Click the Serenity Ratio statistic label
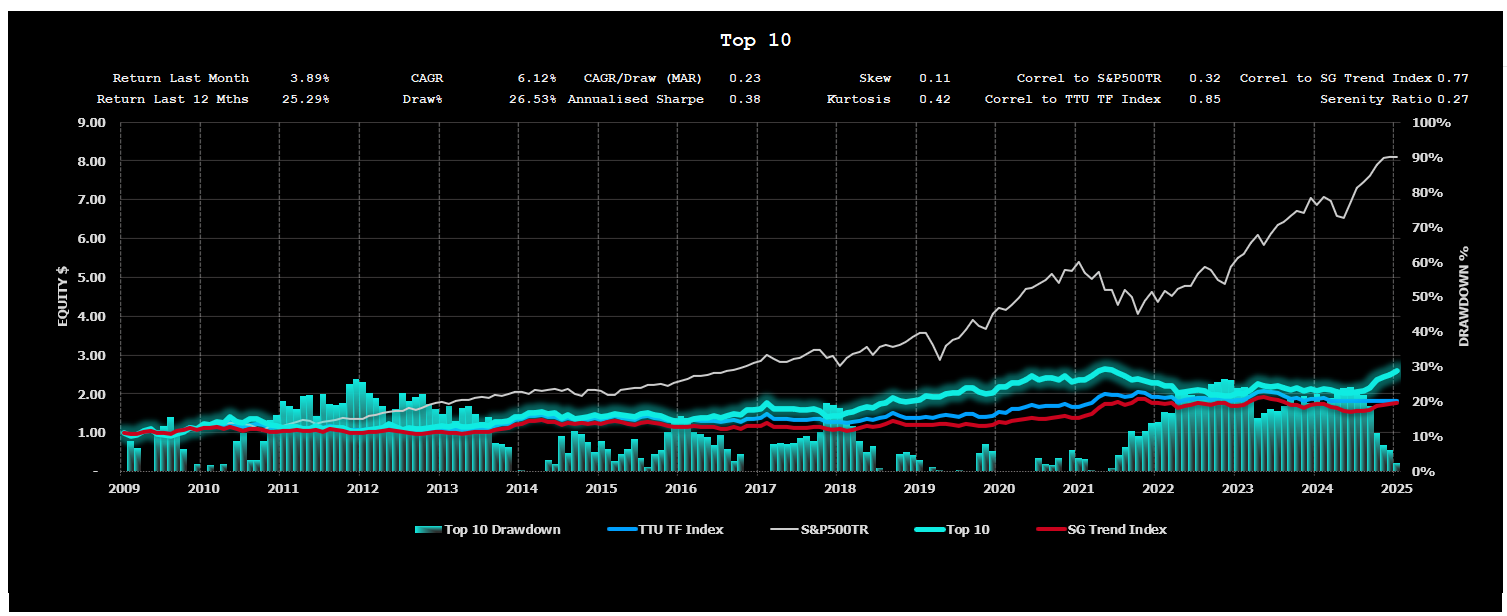The width and height of the screenshot is (1507, 616). tap(1376, 99)
